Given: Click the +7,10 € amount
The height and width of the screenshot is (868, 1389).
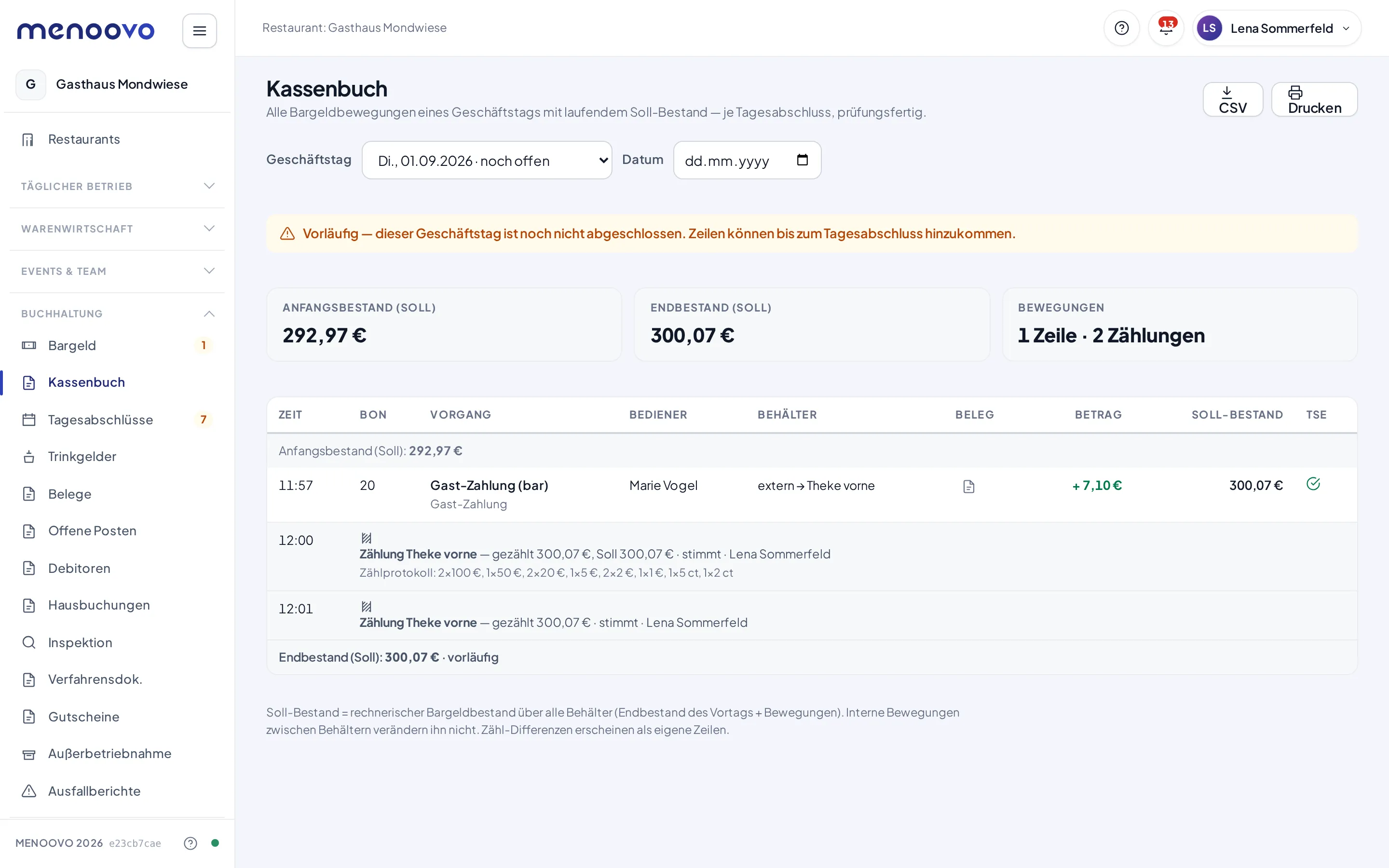Looking at the screenshot, I should coord(1097,486).
